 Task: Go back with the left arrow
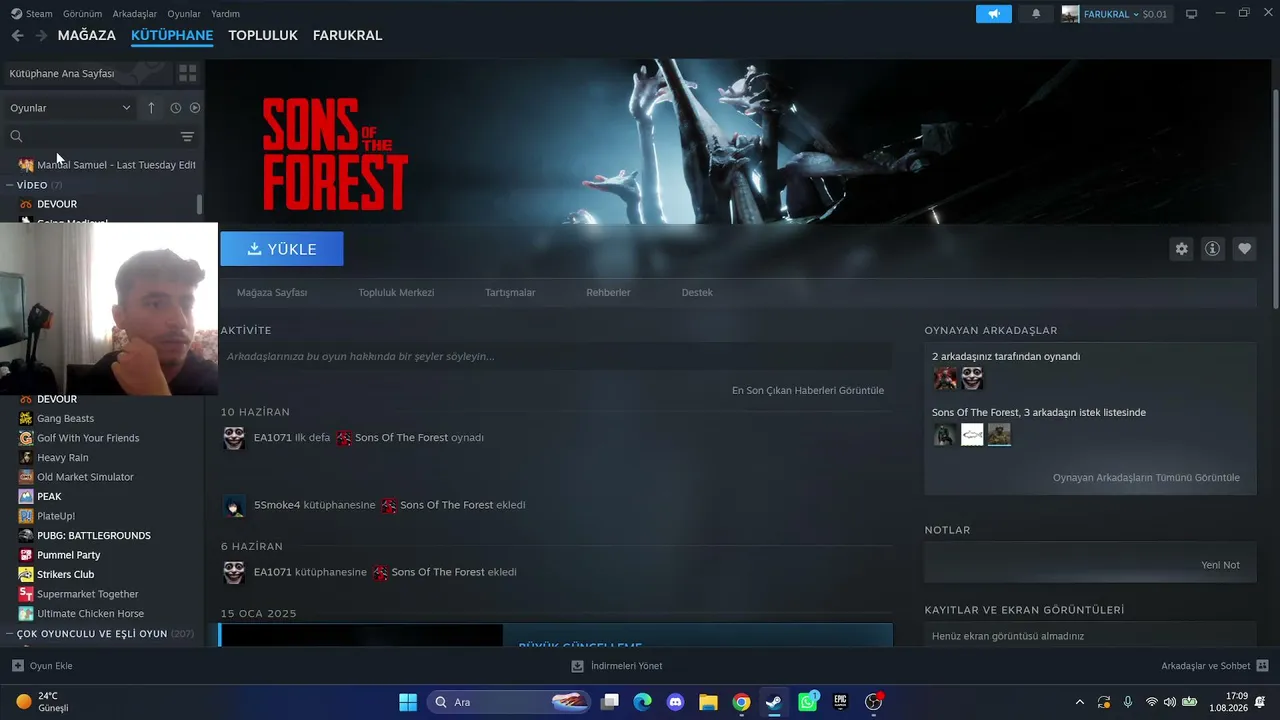click(17, 35)
